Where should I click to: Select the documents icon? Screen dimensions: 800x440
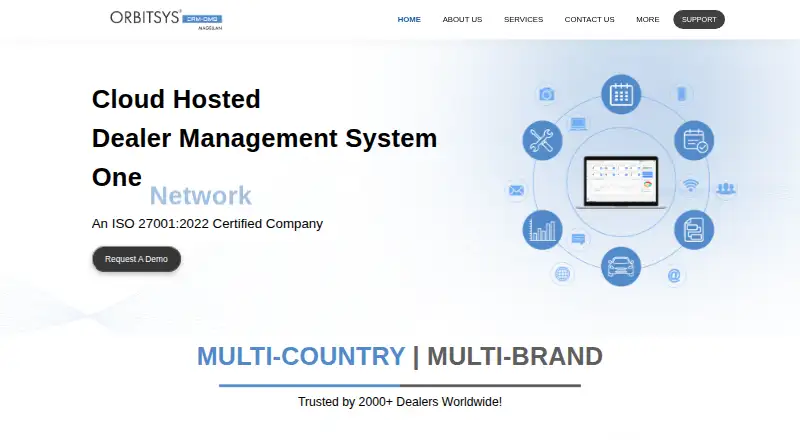pos(694,230)
